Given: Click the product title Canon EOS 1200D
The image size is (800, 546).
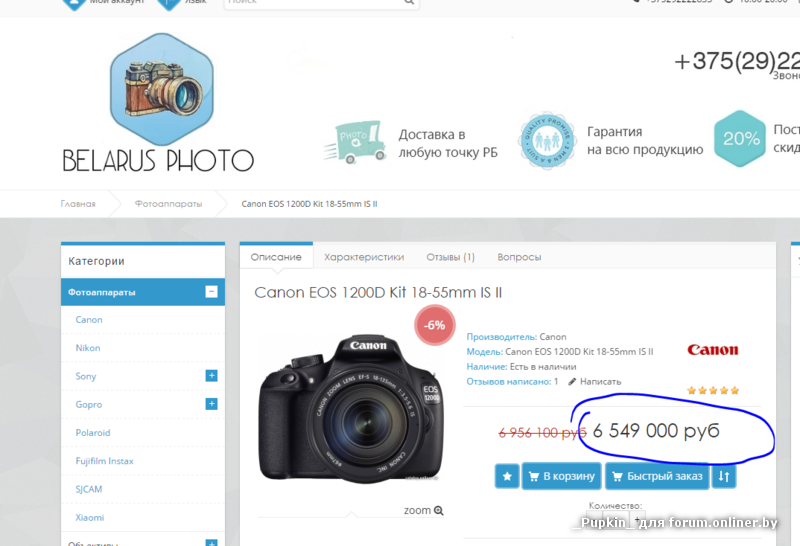Looking at the screenshot, I should point(378,292).
